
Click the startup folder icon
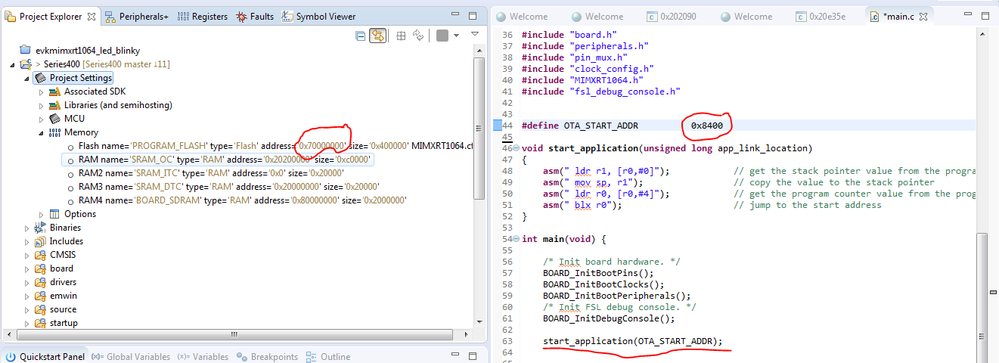[40, 323]
